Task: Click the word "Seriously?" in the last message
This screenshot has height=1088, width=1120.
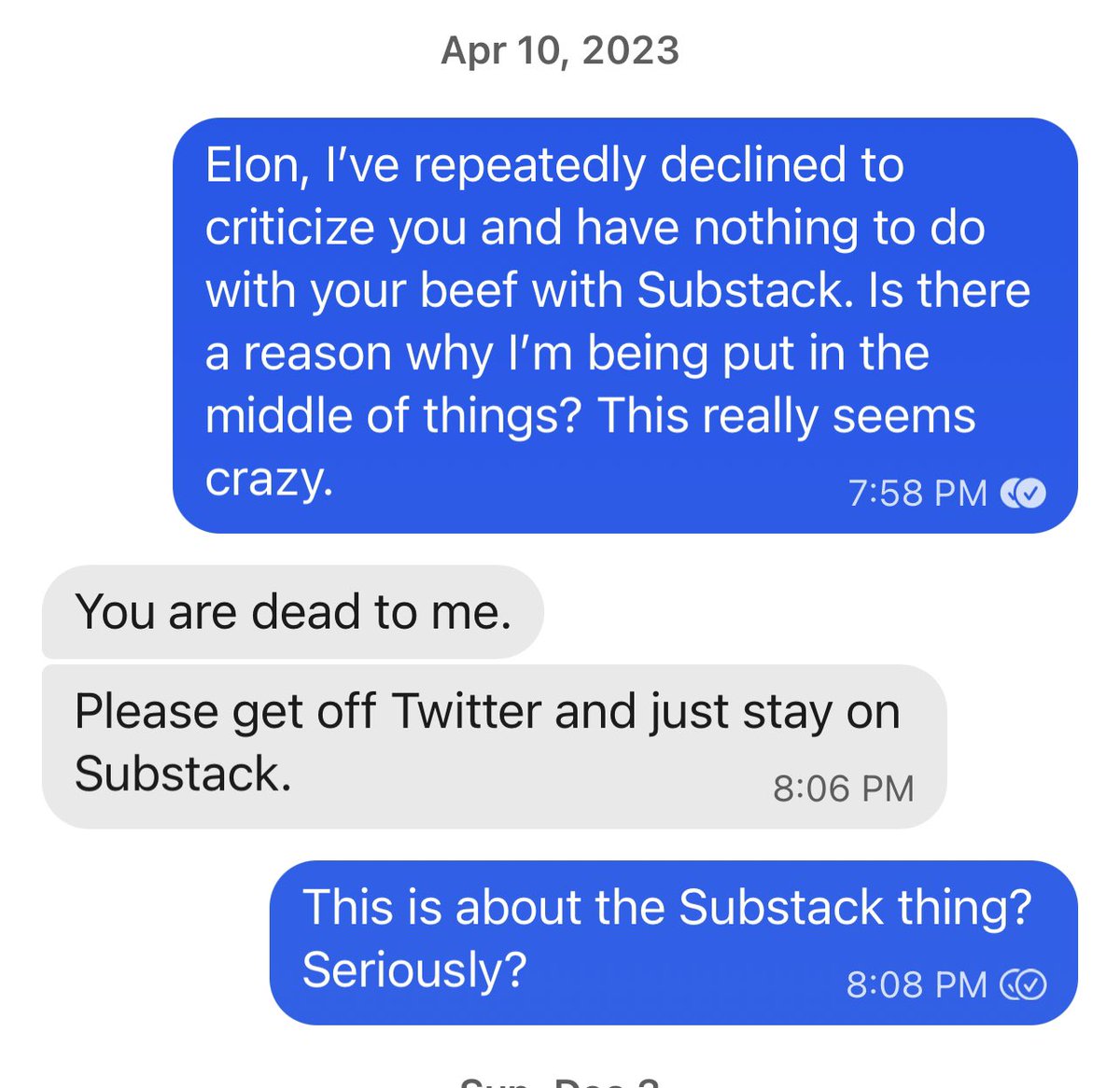Action: click(x=414, y=969)
